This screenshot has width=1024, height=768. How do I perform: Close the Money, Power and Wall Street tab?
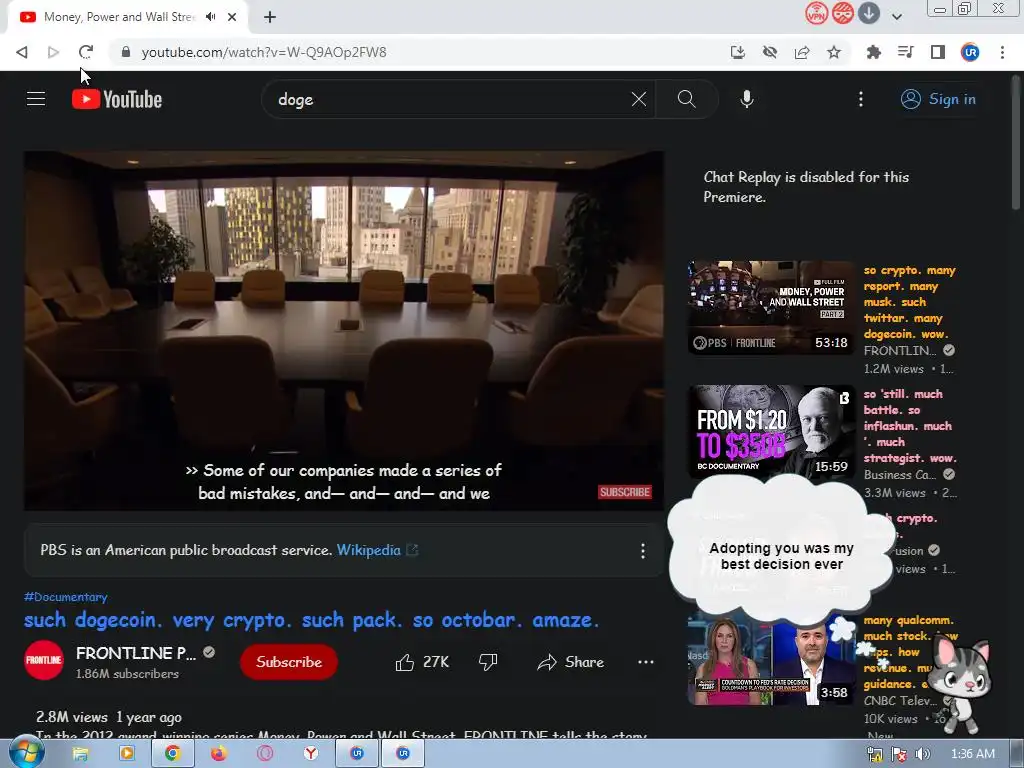(x=232, y=17)
